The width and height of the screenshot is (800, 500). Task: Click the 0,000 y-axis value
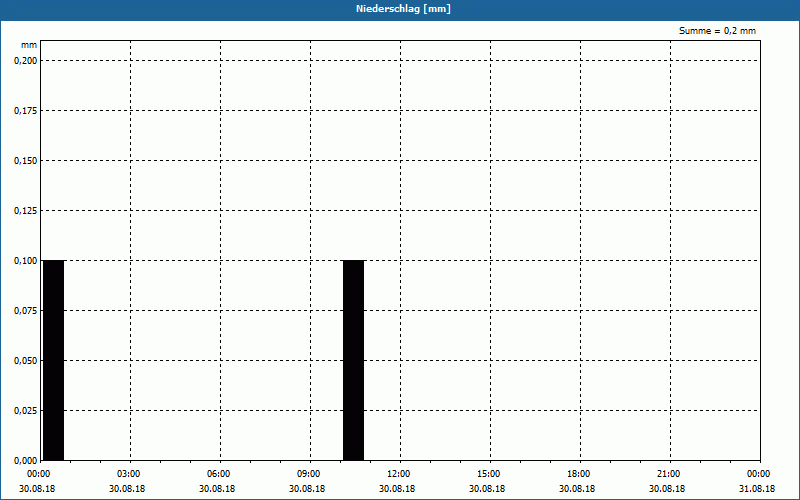pos(26,461)
